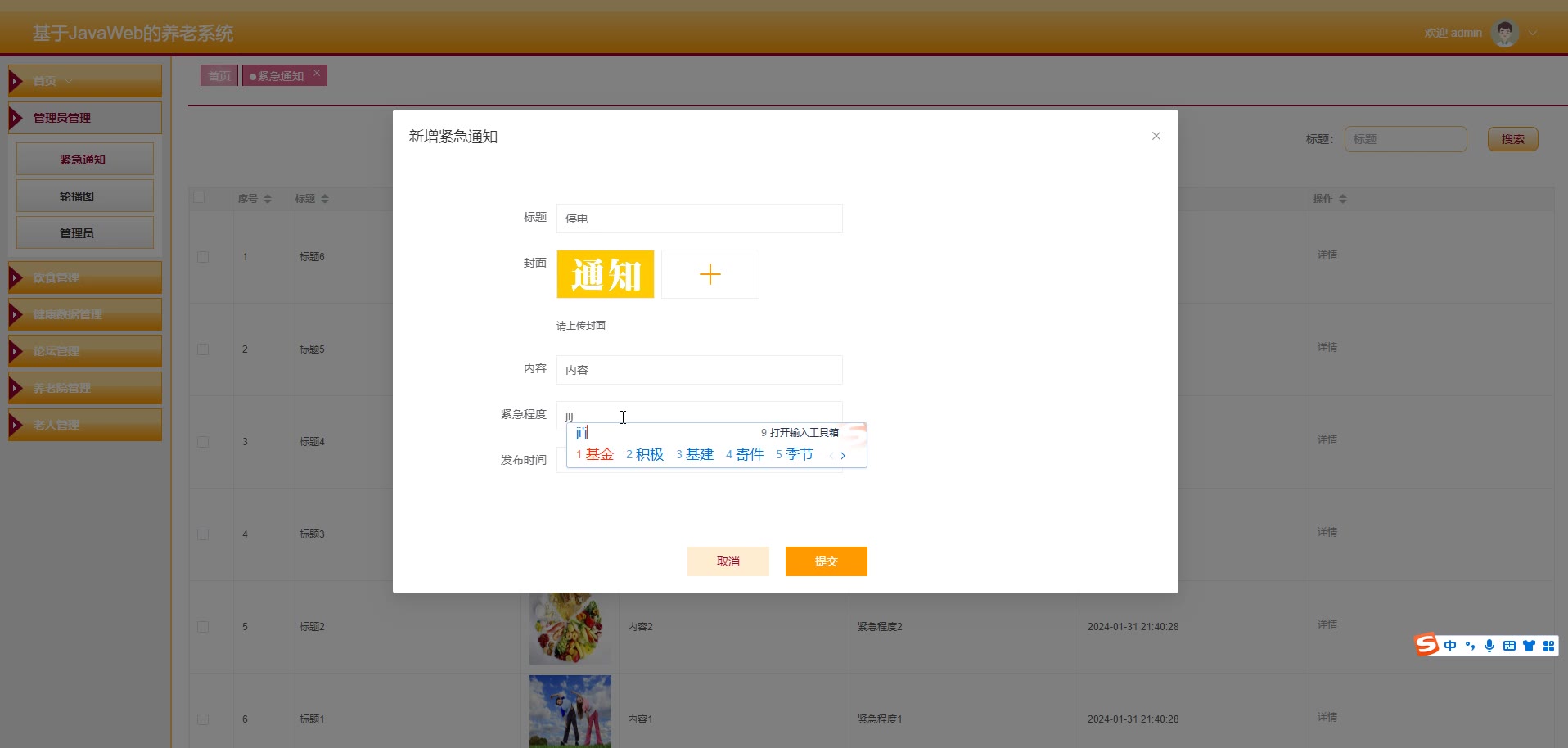The height and width of the screenshot is (748, 1568).
Task: Click the Sogou S logo on IME bar
Action: (x=1426, y=645)
